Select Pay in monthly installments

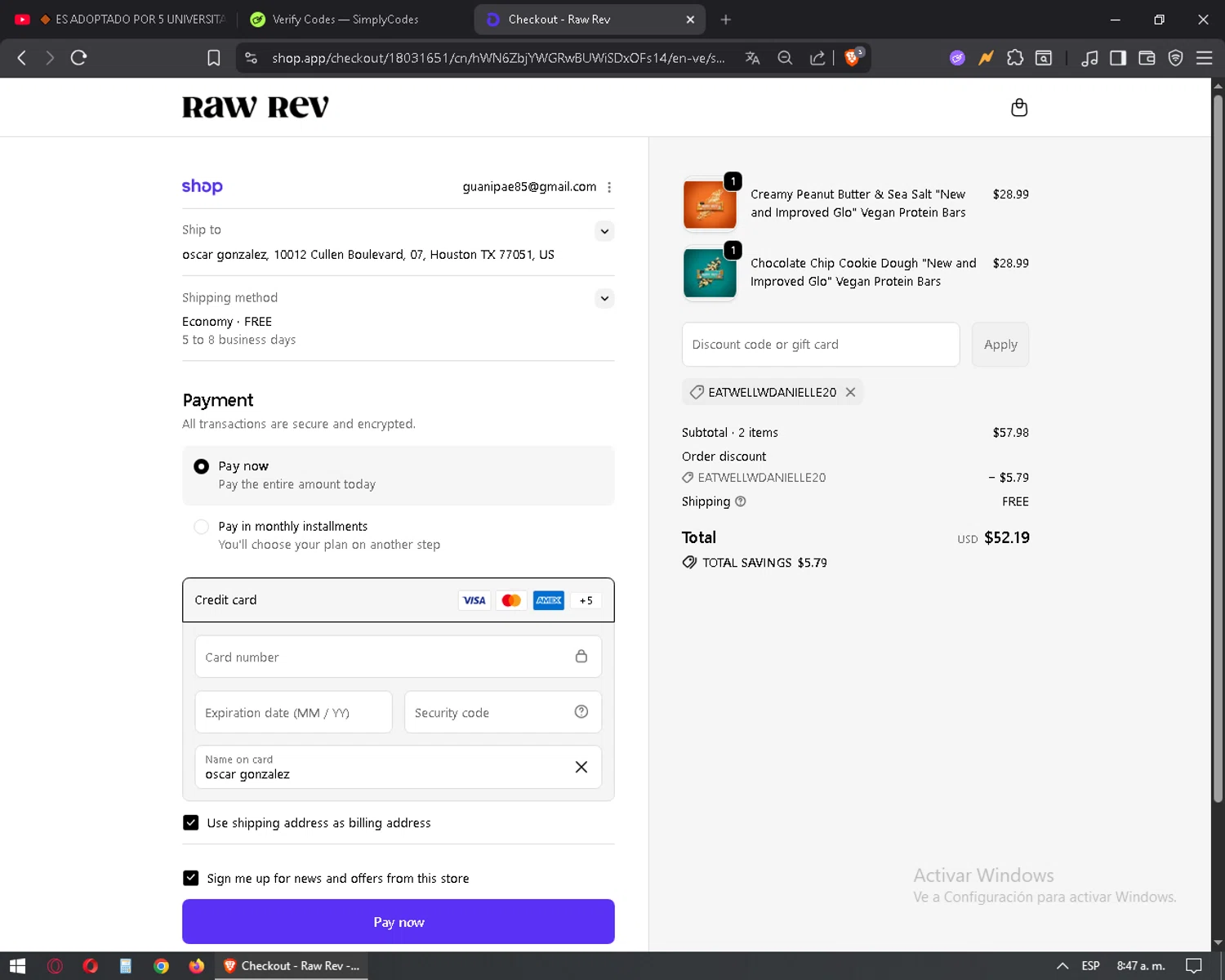coord(201,527)
